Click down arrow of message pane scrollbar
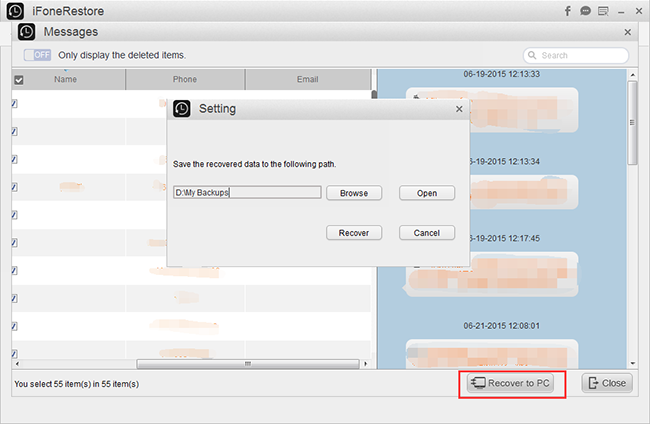650x424 pixels. pyautogui.click(x=632, y=363)
